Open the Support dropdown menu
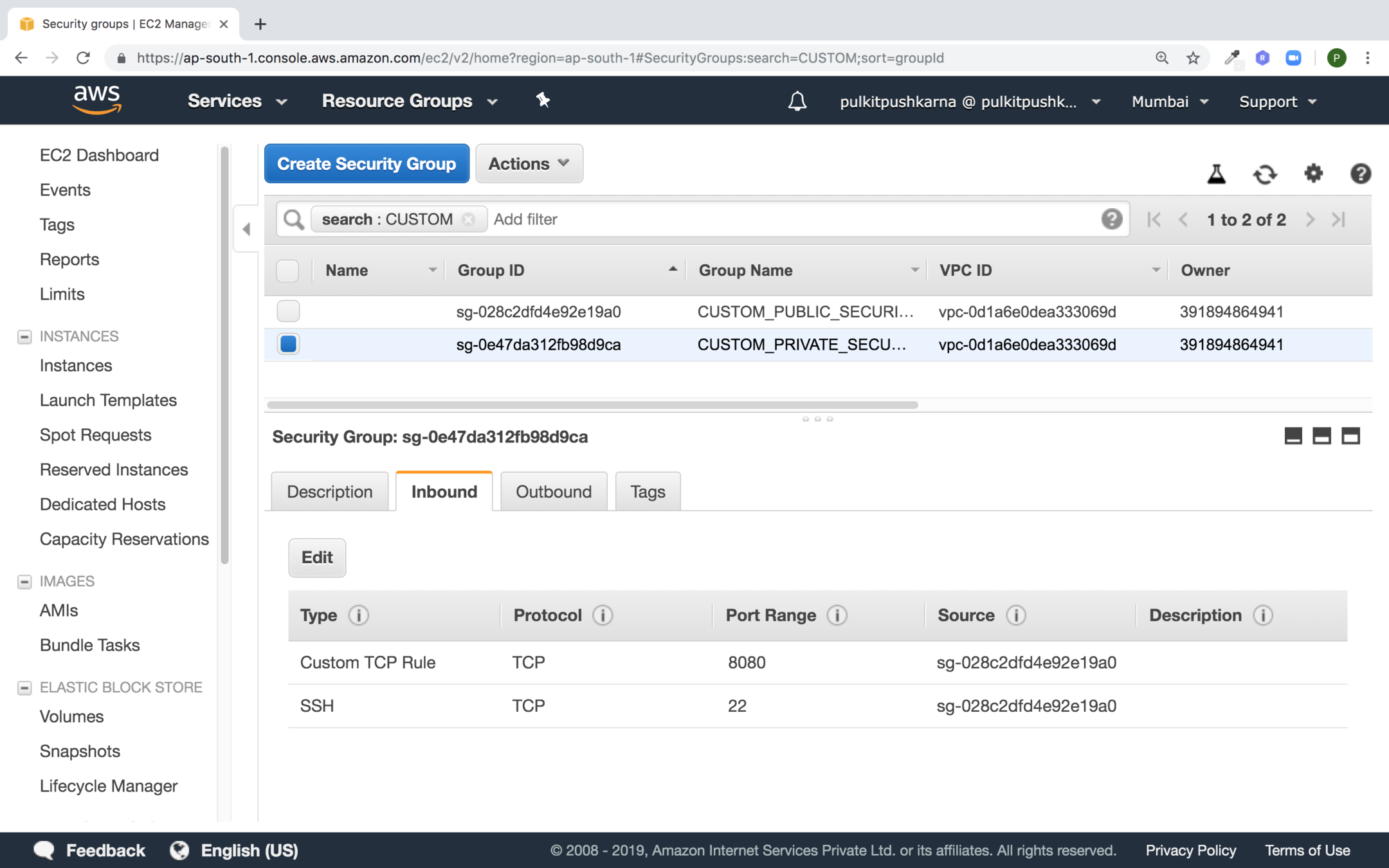 pyautogui.click(x=1278, y=102)
